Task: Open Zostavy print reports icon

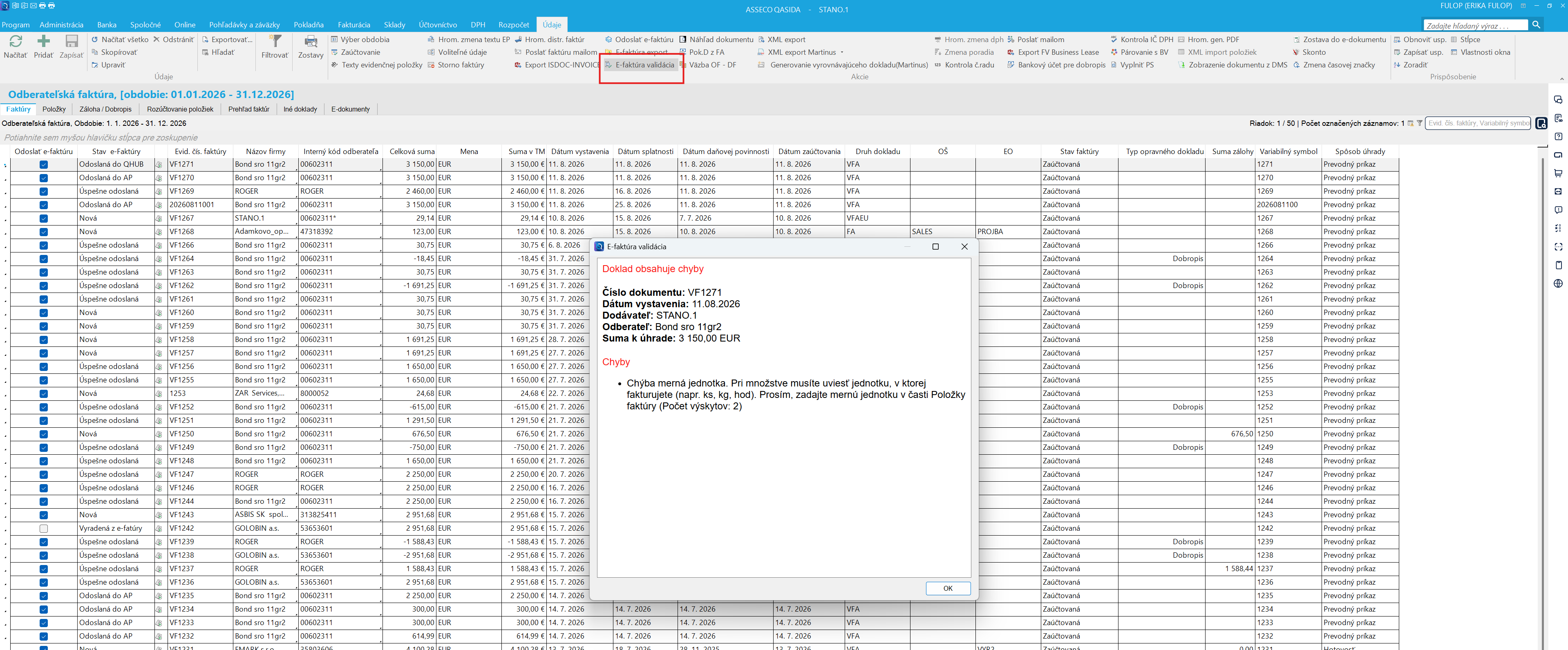Action: click(311, 41)
